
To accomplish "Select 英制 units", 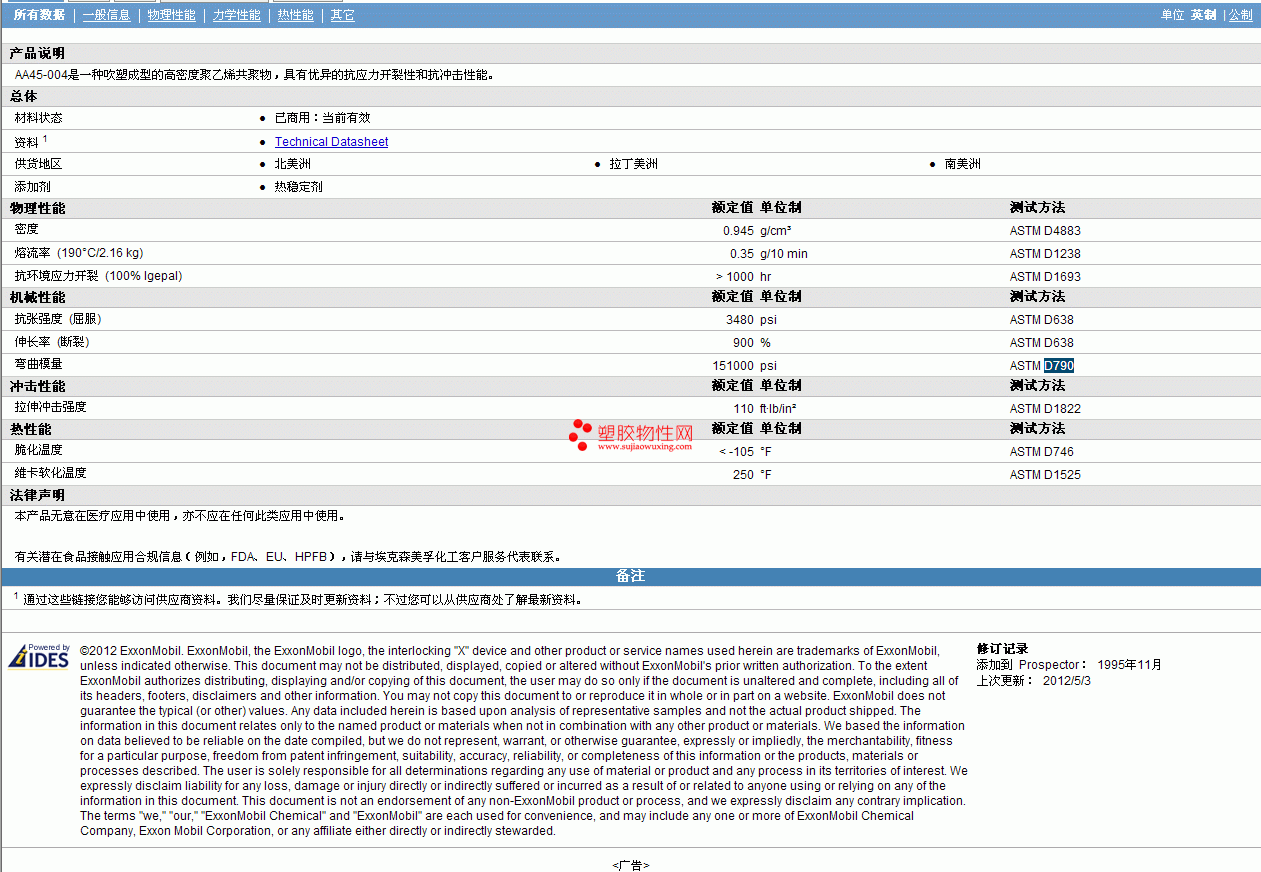I will click(1203, 15).
